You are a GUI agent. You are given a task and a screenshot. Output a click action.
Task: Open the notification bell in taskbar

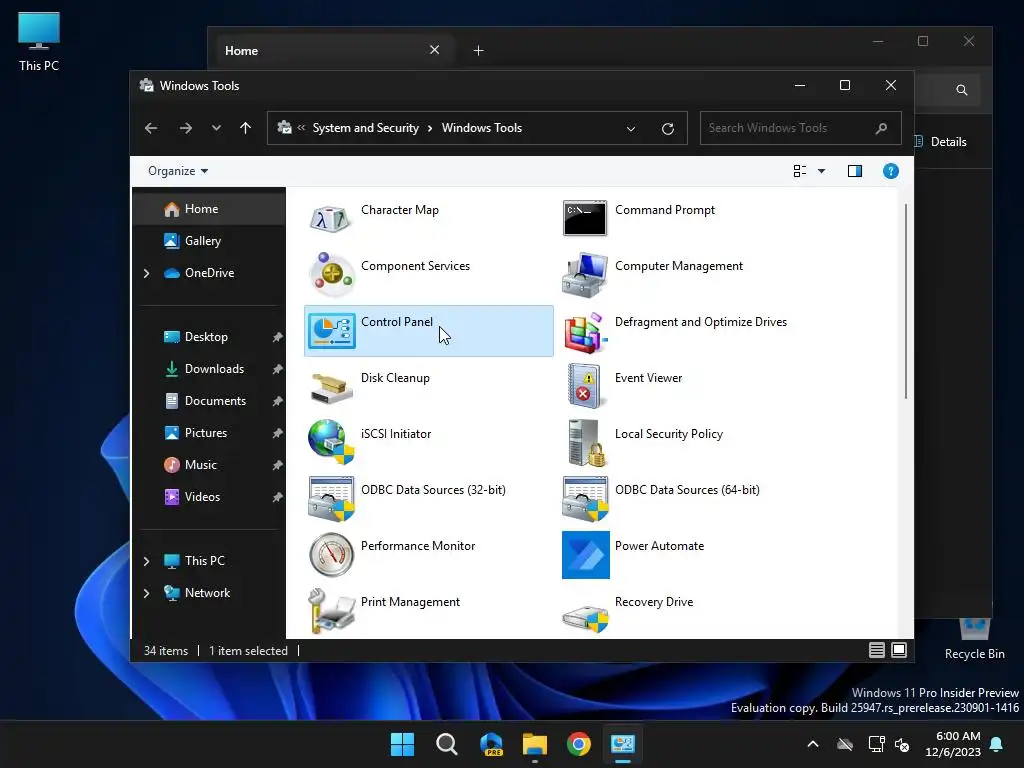coord(997,744)
